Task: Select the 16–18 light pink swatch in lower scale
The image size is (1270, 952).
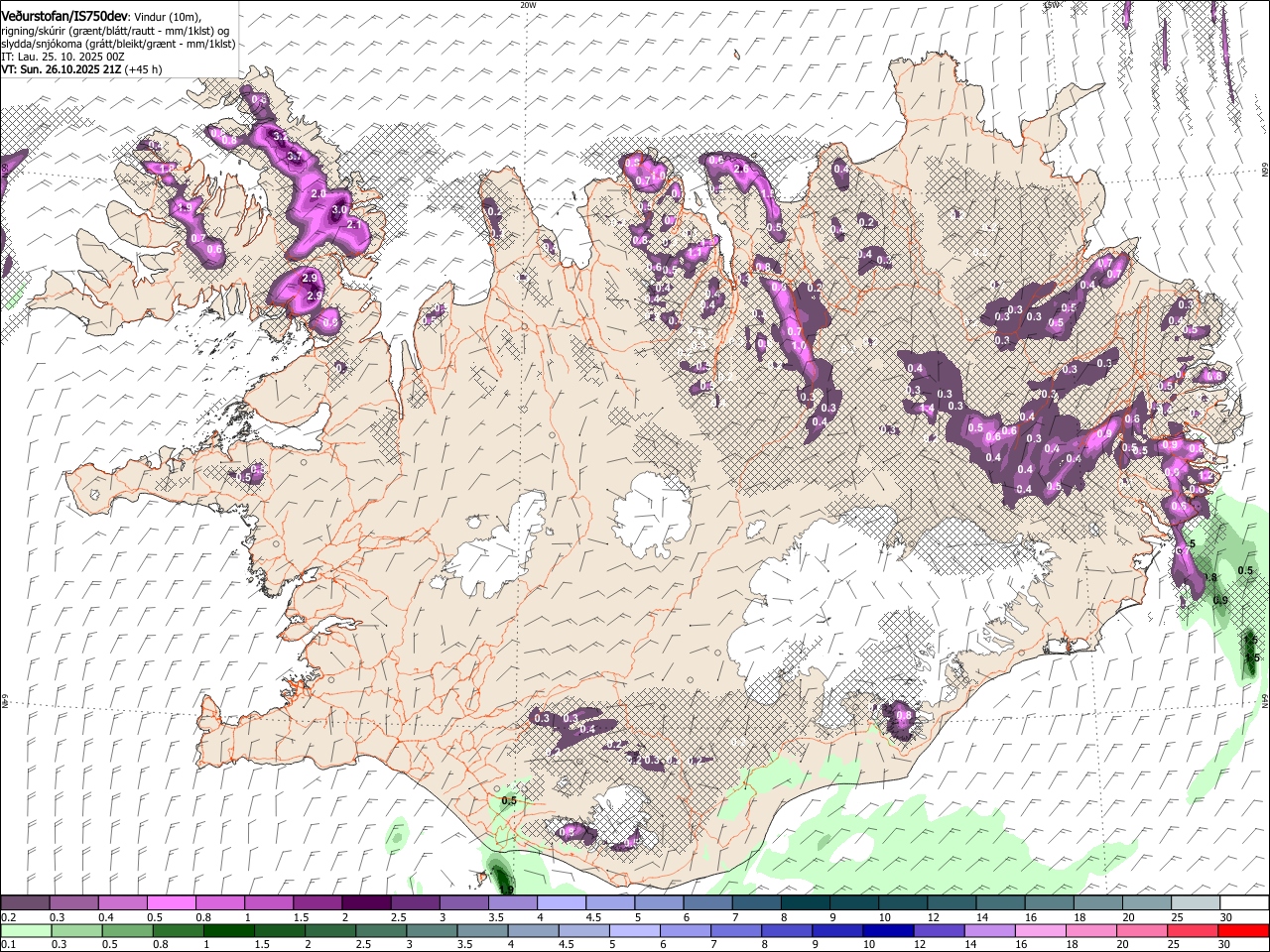Action: point(1039,930)
